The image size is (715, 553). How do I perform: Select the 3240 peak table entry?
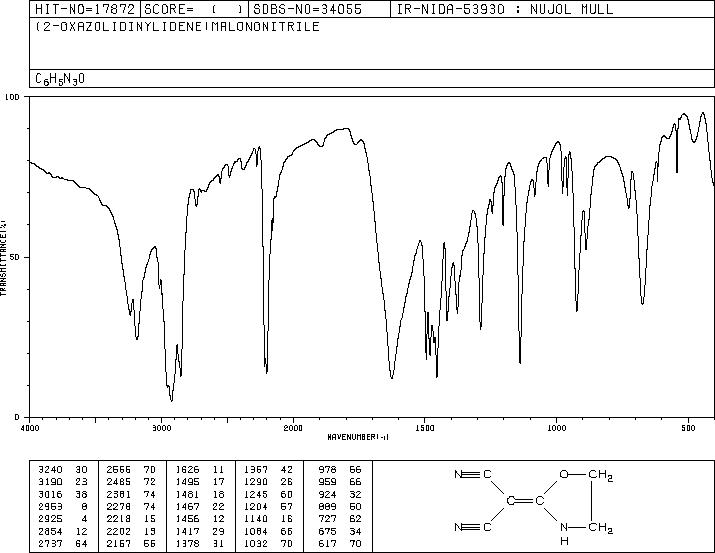click(62, 469)
